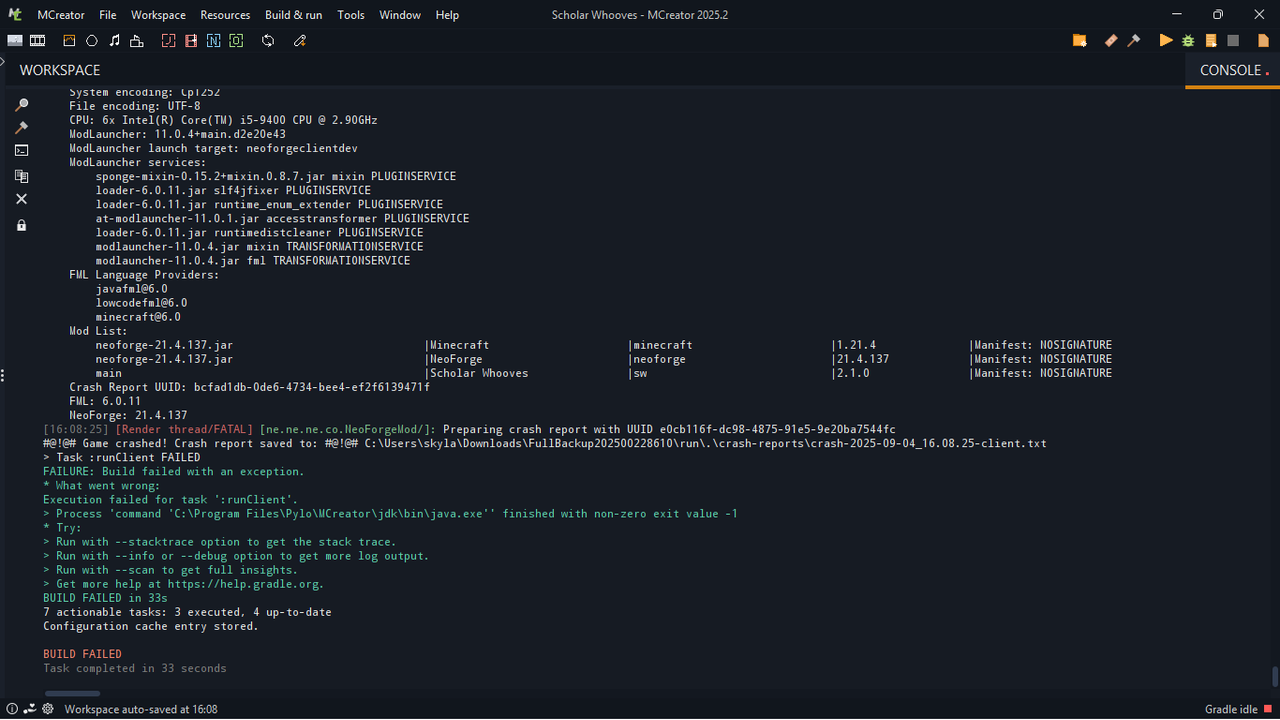Screen dimensions: 1280x720
Task: Clear the console with X icon
Action: click(21, 199)
